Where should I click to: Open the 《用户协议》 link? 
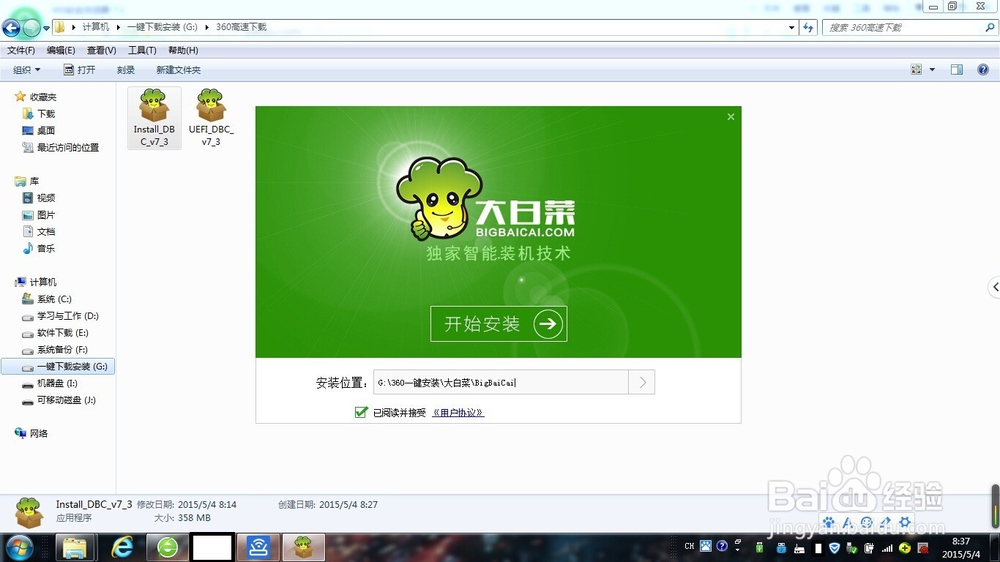pyautogui.click(x=458, y=413)
